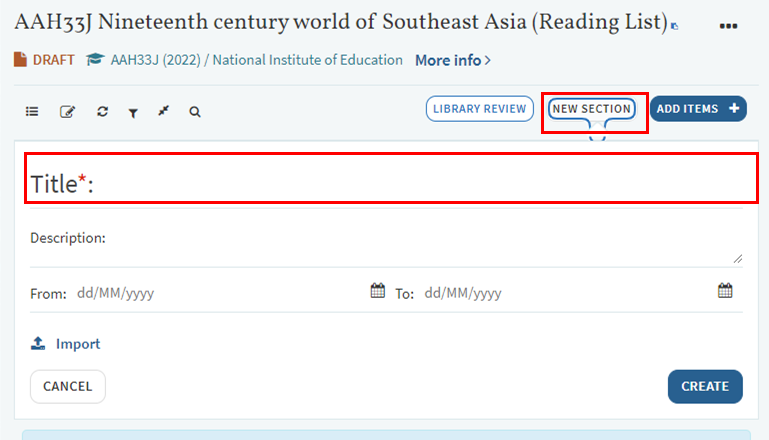Open the table of contents list icon

(x=34, y=112)
